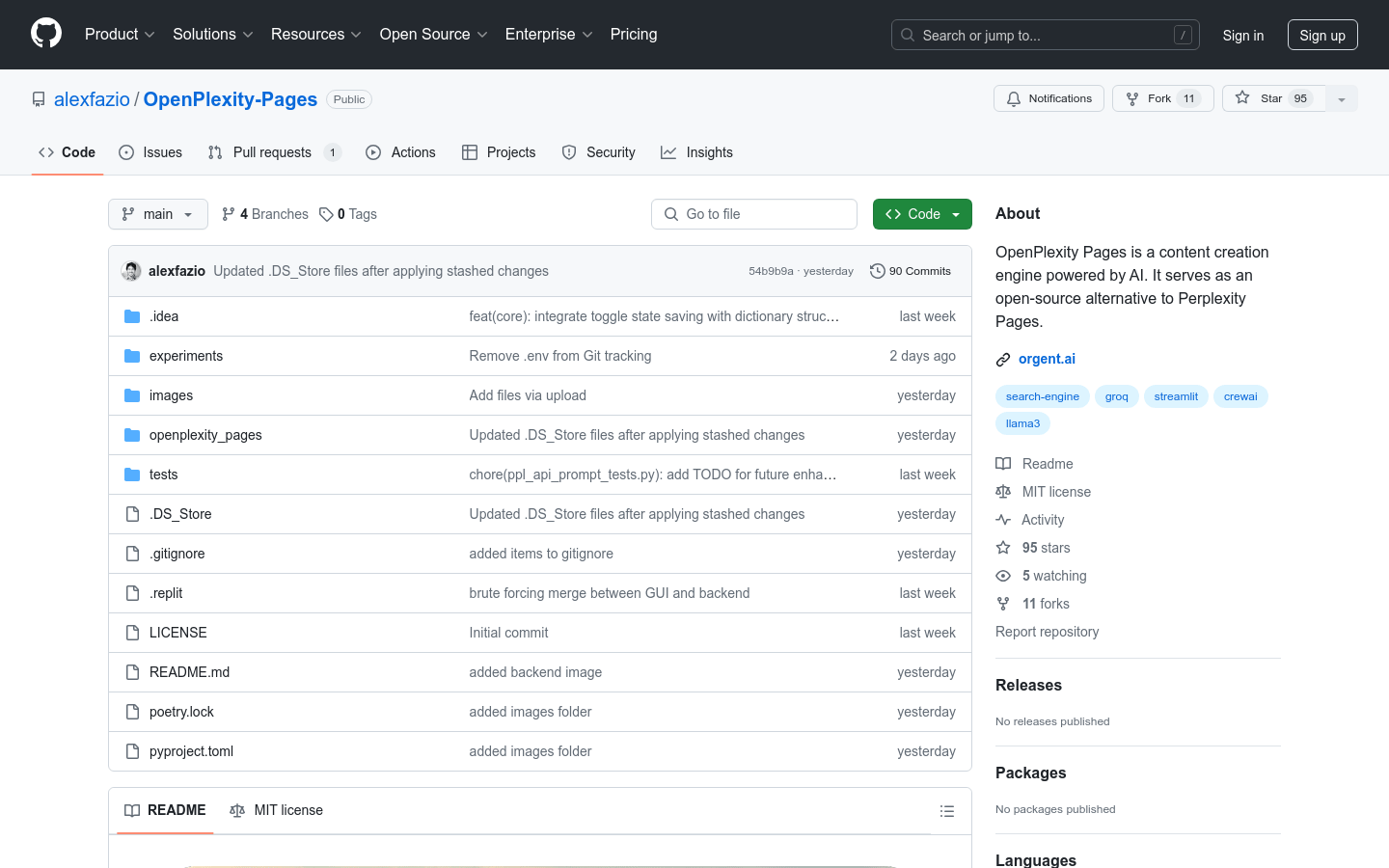Open the Security tab
1389x868 pixels.
(599, 152)
